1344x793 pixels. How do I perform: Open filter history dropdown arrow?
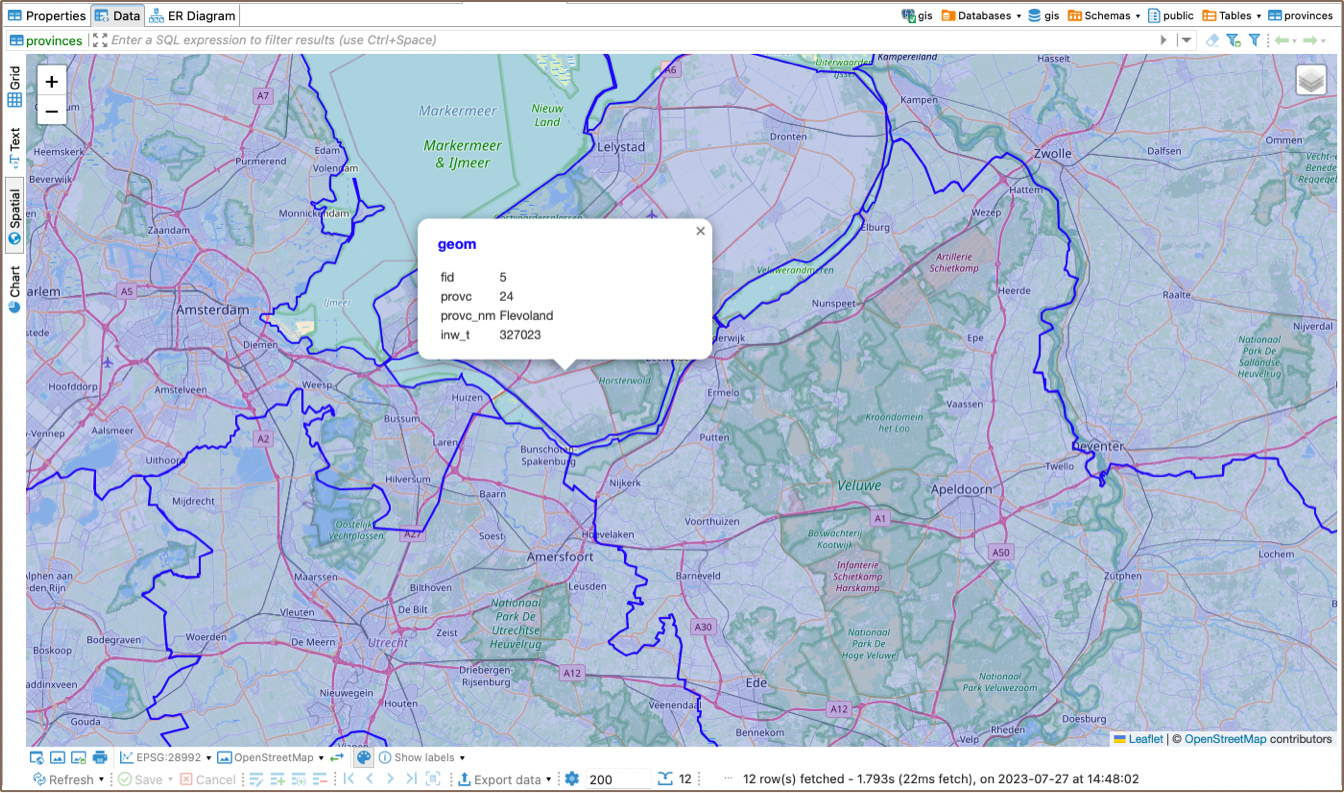1186,40
